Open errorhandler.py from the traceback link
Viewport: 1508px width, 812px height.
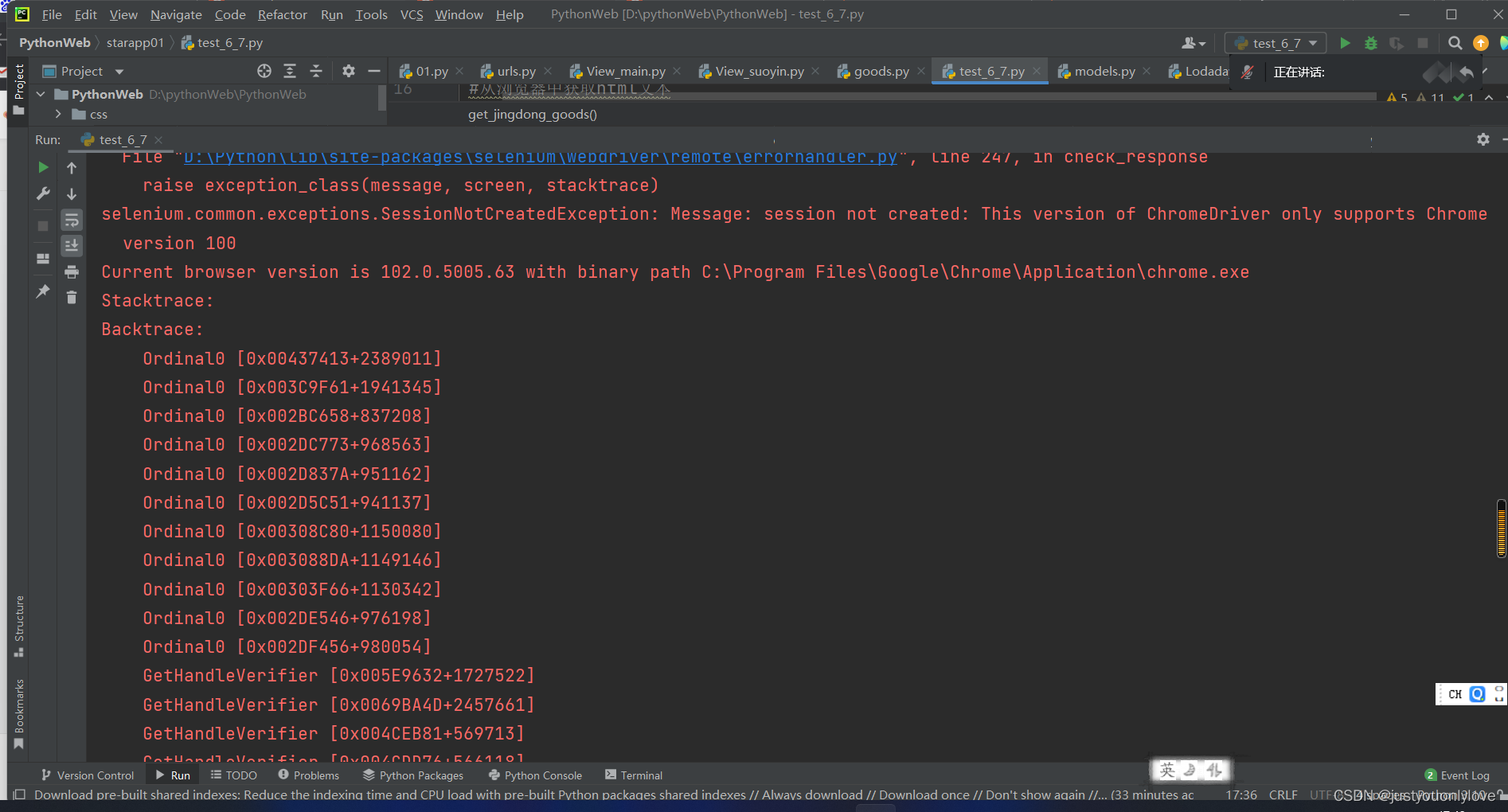pyautogui.click(x=541, y=156)
